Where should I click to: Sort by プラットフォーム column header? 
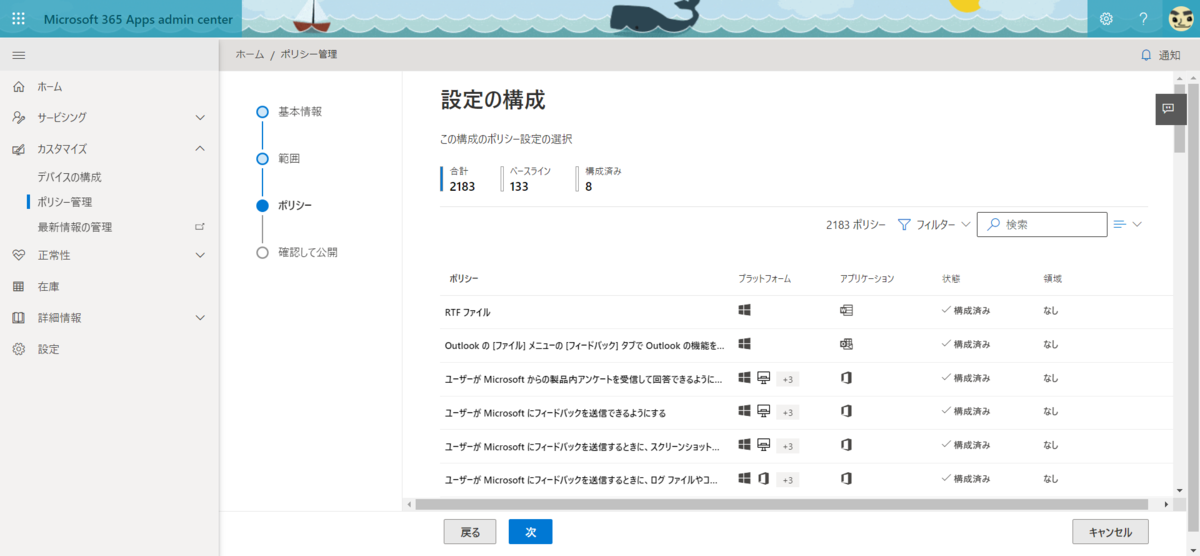point(764,278)
